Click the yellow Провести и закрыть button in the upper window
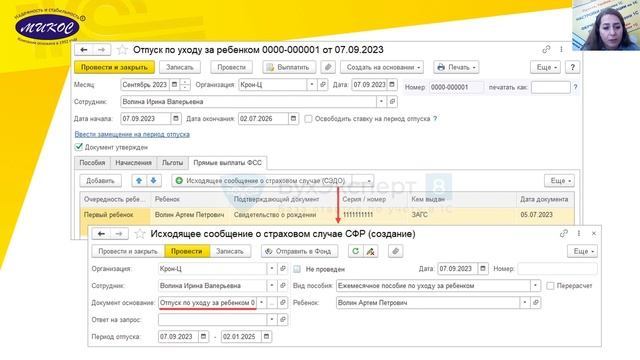 pos(114,67)
